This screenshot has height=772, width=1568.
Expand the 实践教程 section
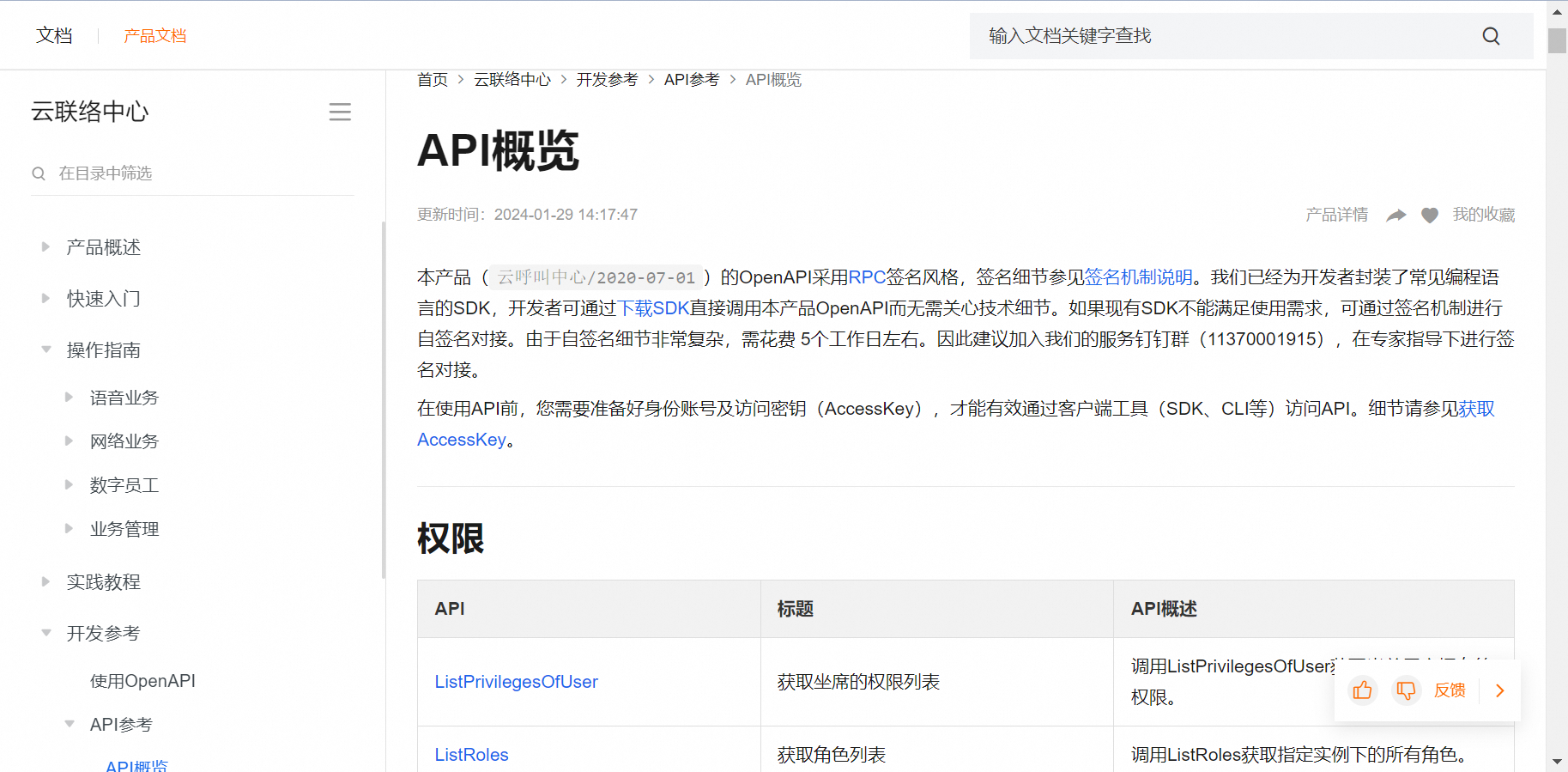pos(45,581)
